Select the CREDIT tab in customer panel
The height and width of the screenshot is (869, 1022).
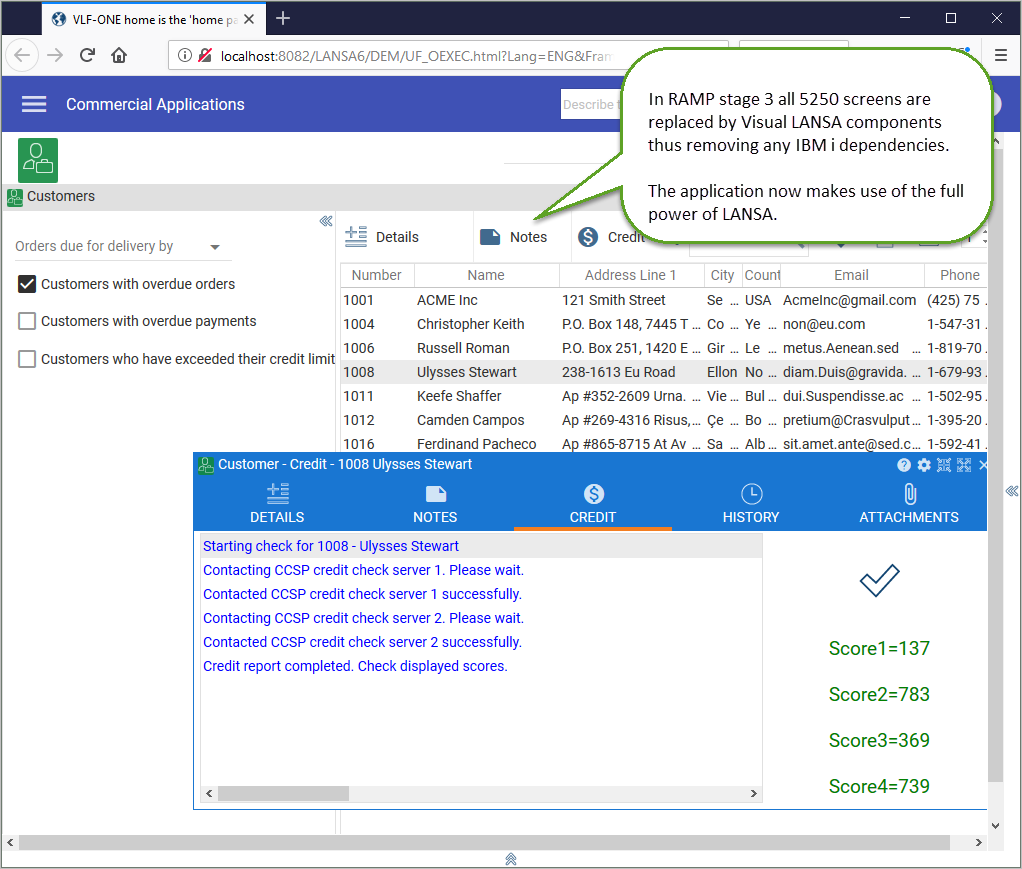(592, 504)
